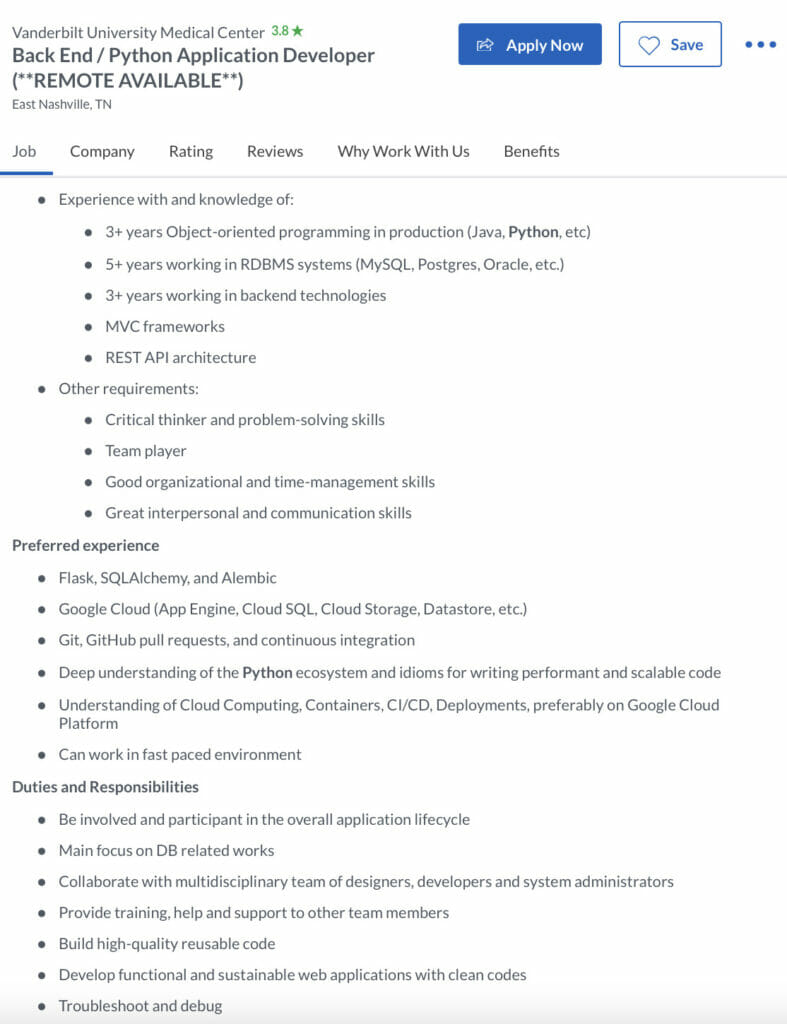Open the Why Work With Us tab
The width and height of the screenshot is (787, 1024).
[403, 151]
